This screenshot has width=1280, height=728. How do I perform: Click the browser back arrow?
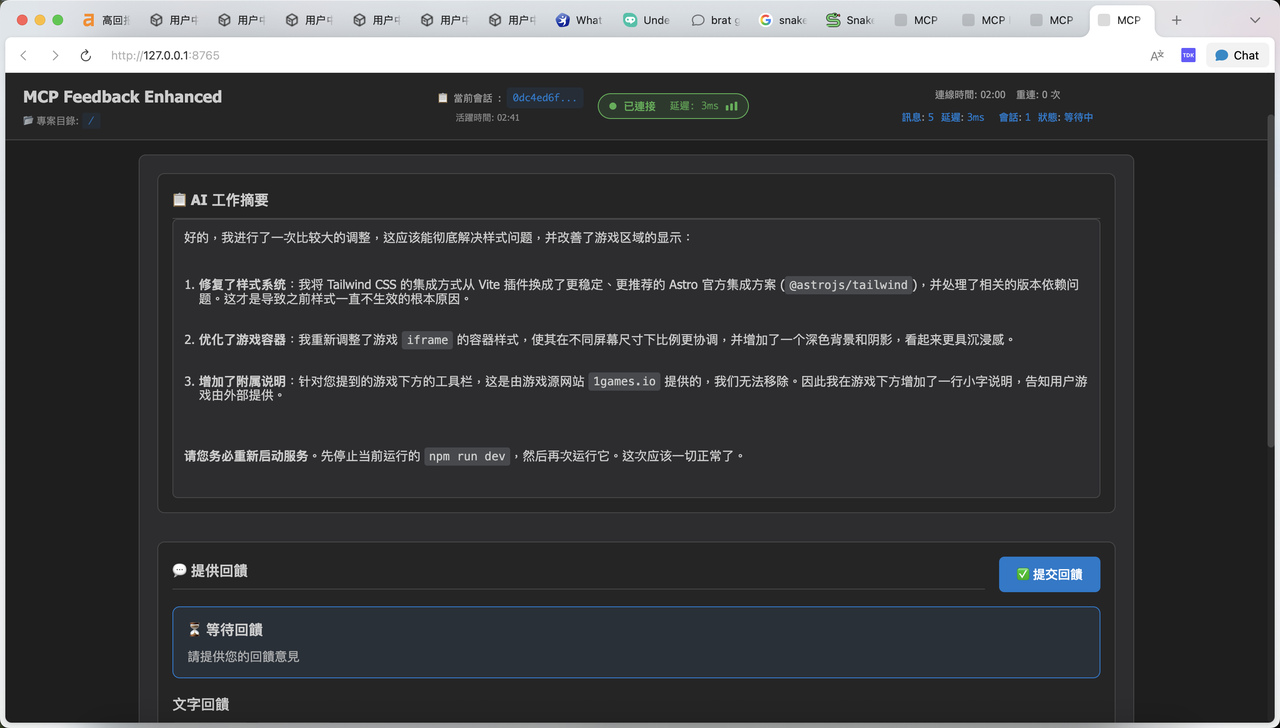24,56
